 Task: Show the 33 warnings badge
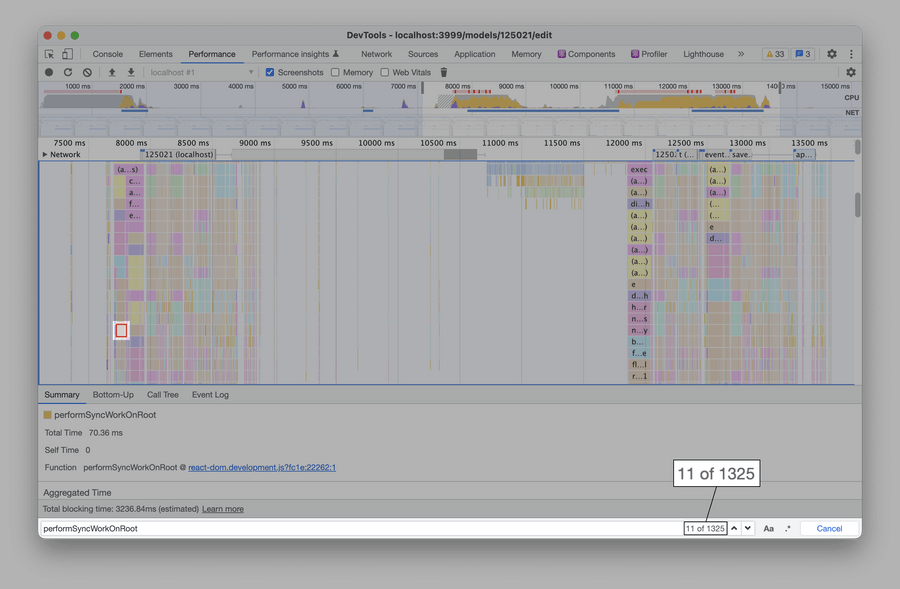(x=775, y=54)
